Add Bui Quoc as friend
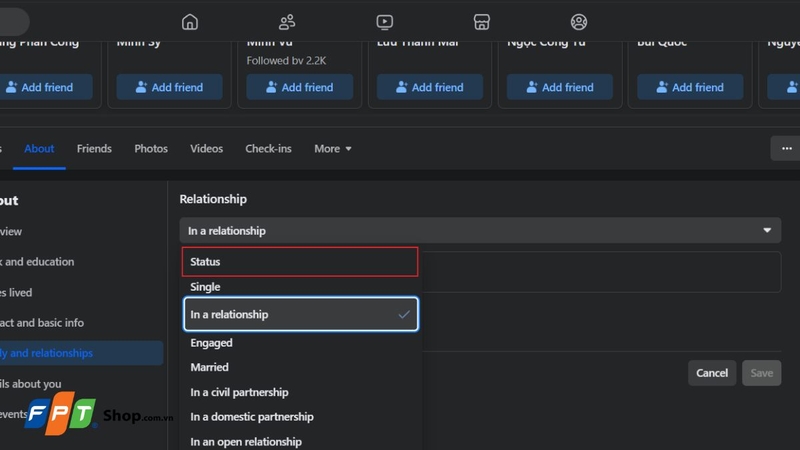800x450 pixels. tap(690, 87)
